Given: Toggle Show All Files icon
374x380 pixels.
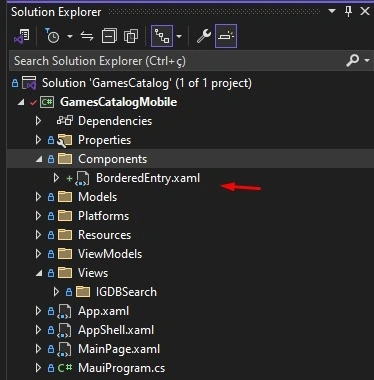Looking at the screenshot, I should 131,36.
